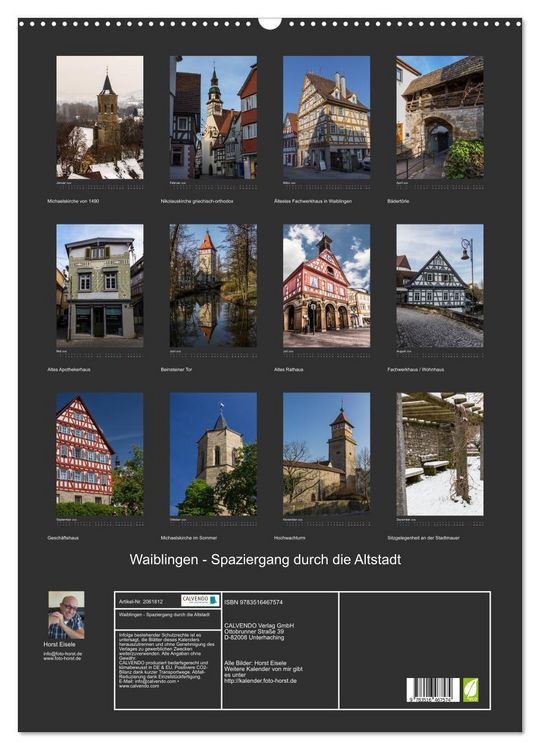The height and width of the screenshot is (750, 540).
Task: Click the barcode at bottom right
Action: pos(433,690)
